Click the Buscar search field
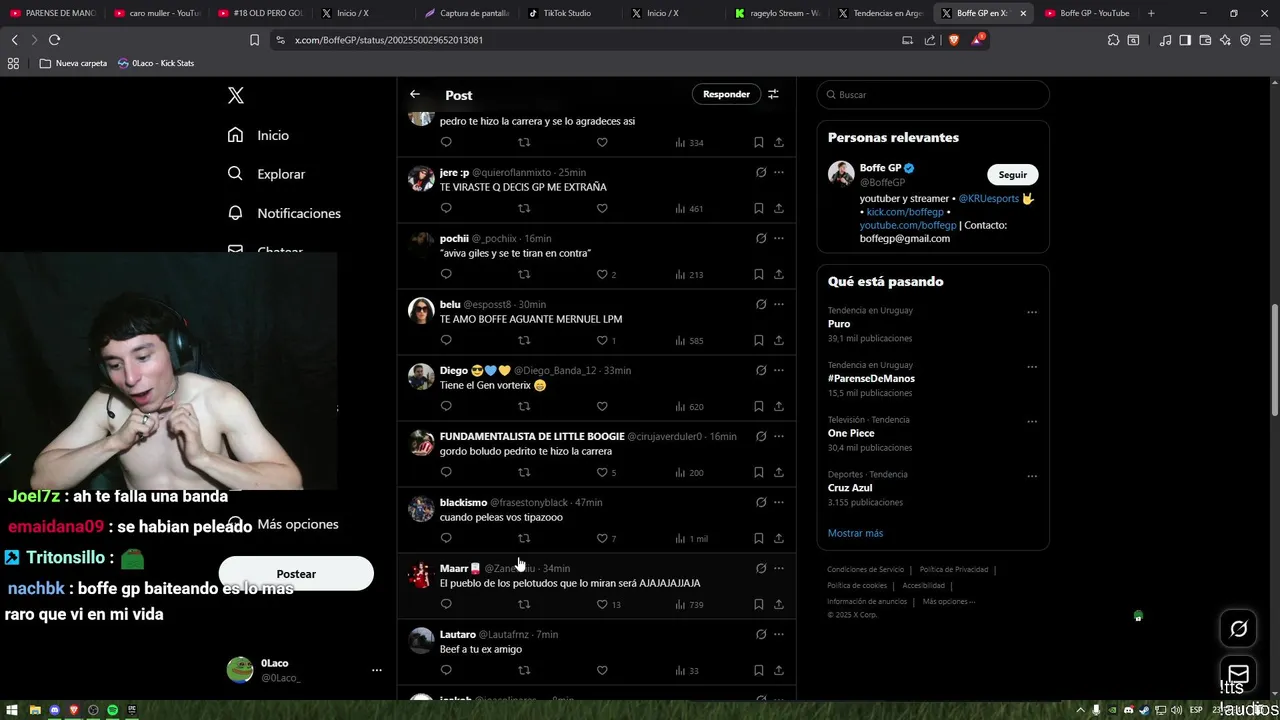The image size is (1280, 720). pyautogui.click(x=933, y=94)
